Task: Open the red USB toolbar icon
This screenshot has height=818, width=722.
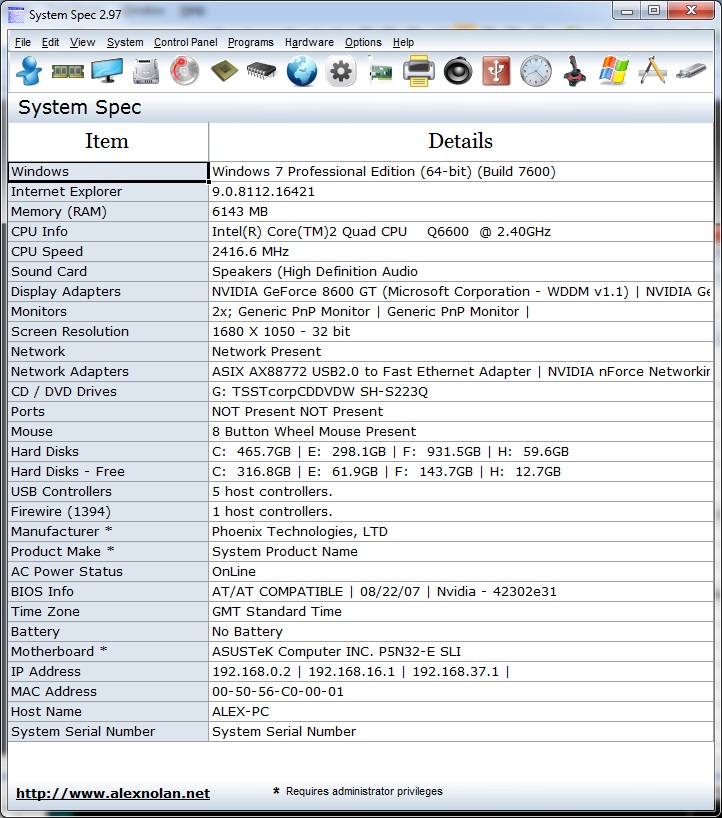Action: 496,71
